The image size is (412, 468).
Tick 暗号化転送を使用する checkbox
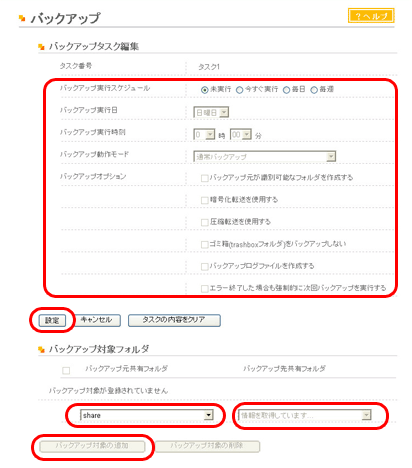pos(204,200)
